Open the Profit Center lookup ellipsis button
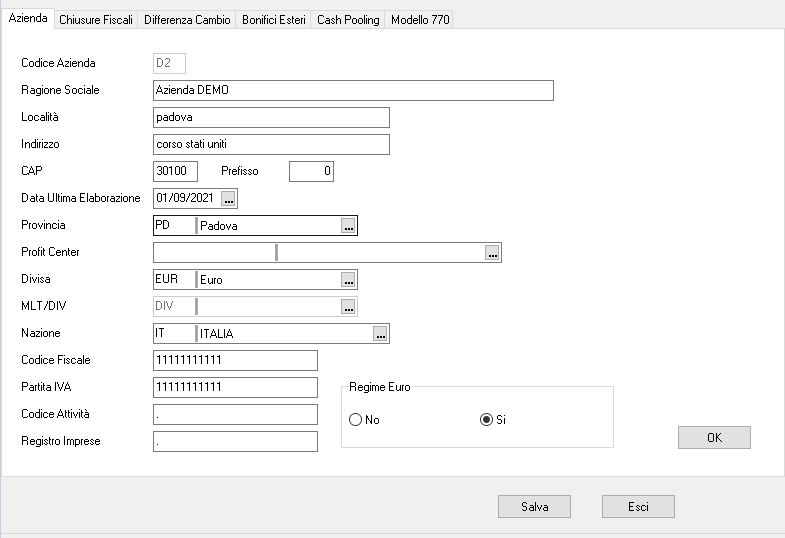The width and height of the screenshot is (785, 538). click(492, 253)
